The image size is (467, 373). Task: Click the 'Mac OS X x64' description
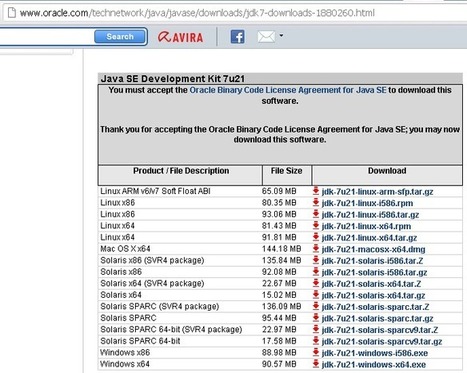pyautogui.click(x=125, y=249)
